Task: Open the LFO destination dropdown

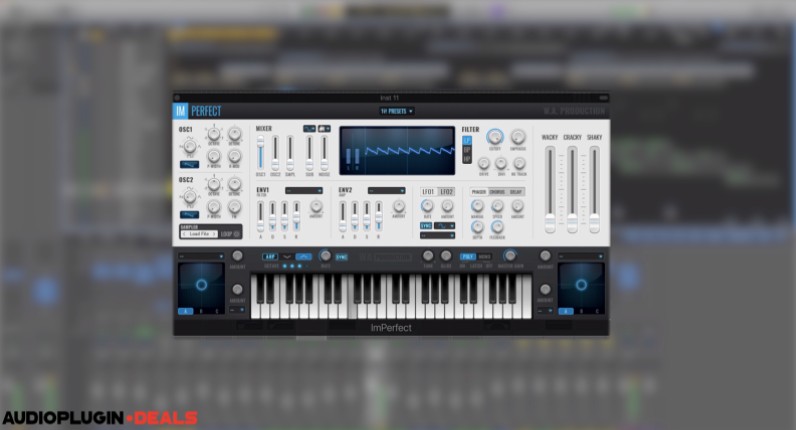Action: 437,236
